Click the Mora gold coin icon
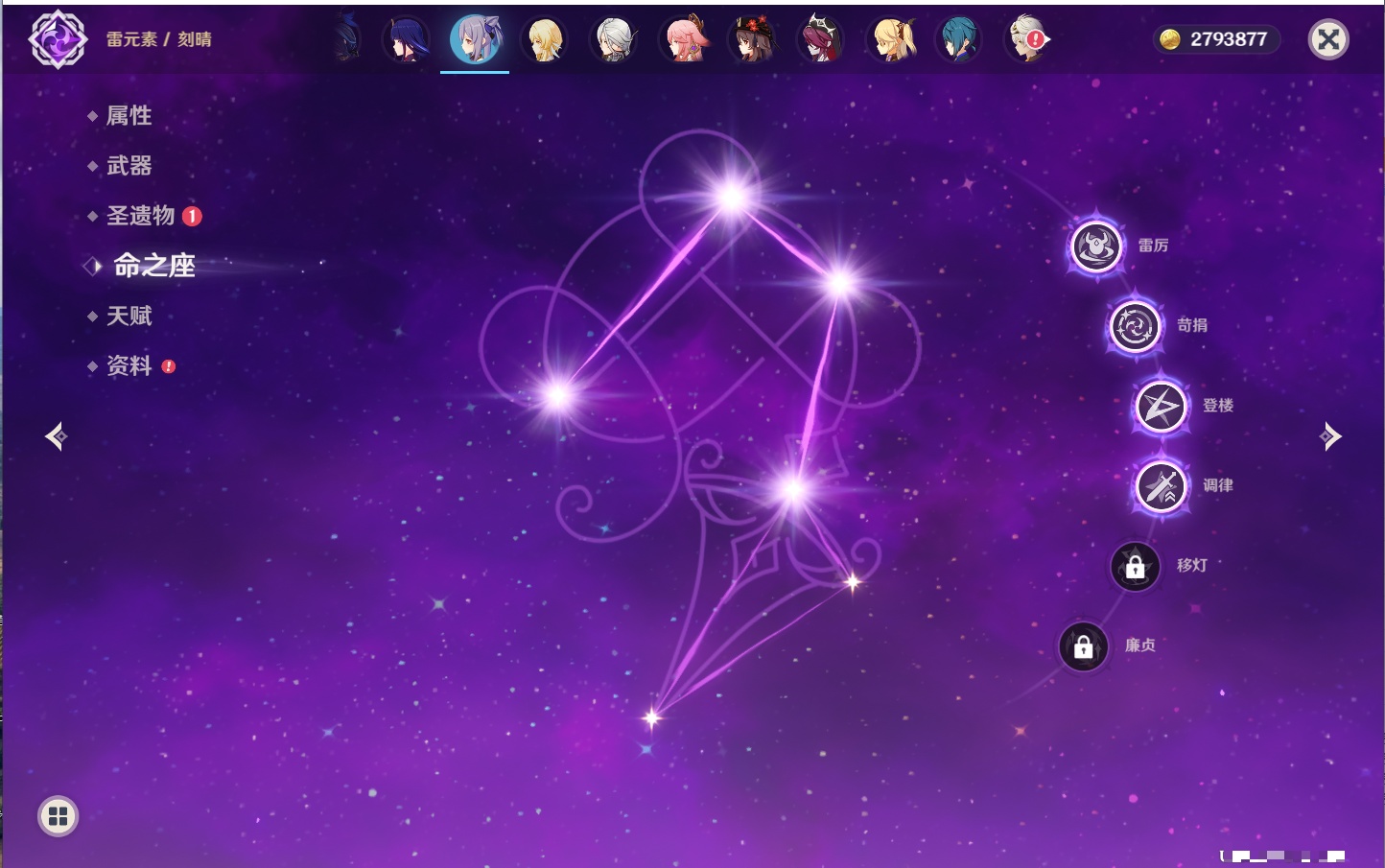Viewport: 1385px width, 868px height. tap(1170, 39)
